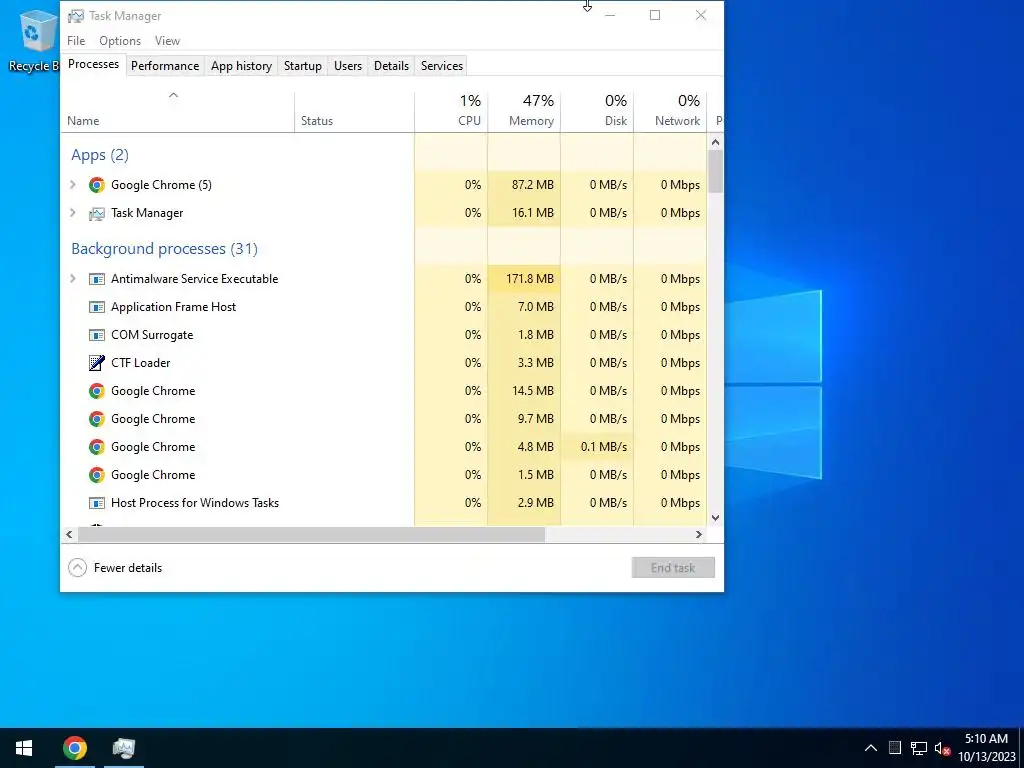Viewport: 1024px width, 768px height.
Task: Switch to the Services tab
Action: pyautogui.click(x=441, y=66)
